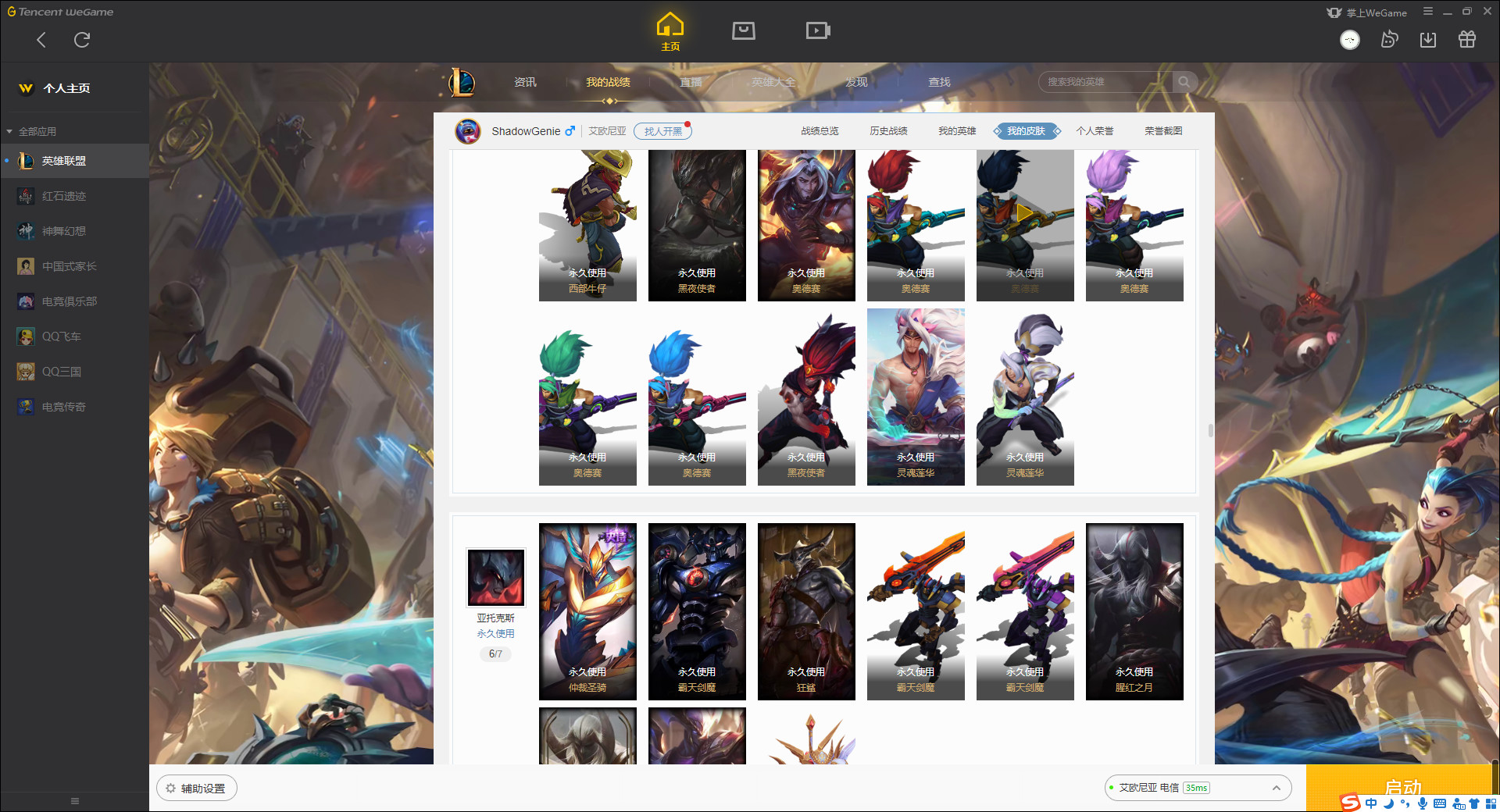This screenshot has height=812, width=1500.
Task: Click the 6/7 skin count badge
Action: [495, 654]
